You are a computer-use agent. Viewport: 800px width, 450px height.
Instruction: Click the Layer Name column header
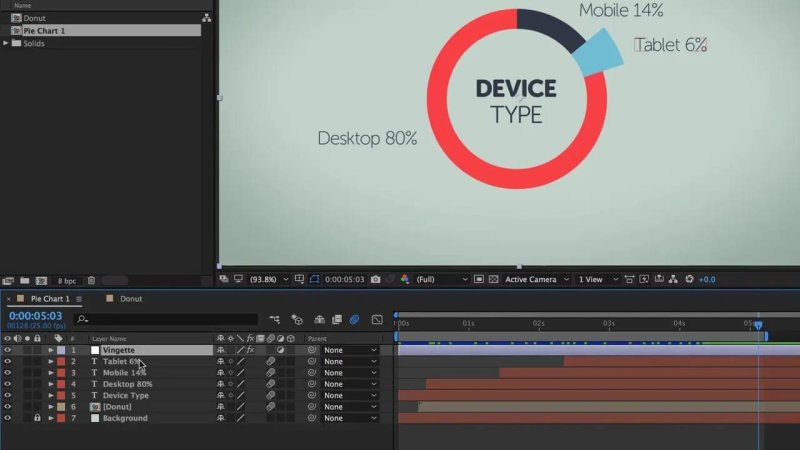109,338
